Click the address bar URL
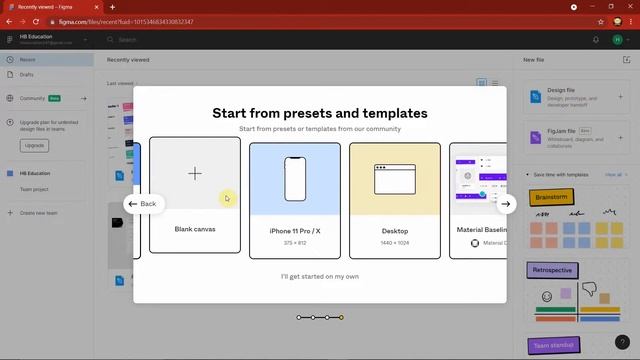Image resolution: width=640 pixels, height=360 pixels. (x=126, y=22)
